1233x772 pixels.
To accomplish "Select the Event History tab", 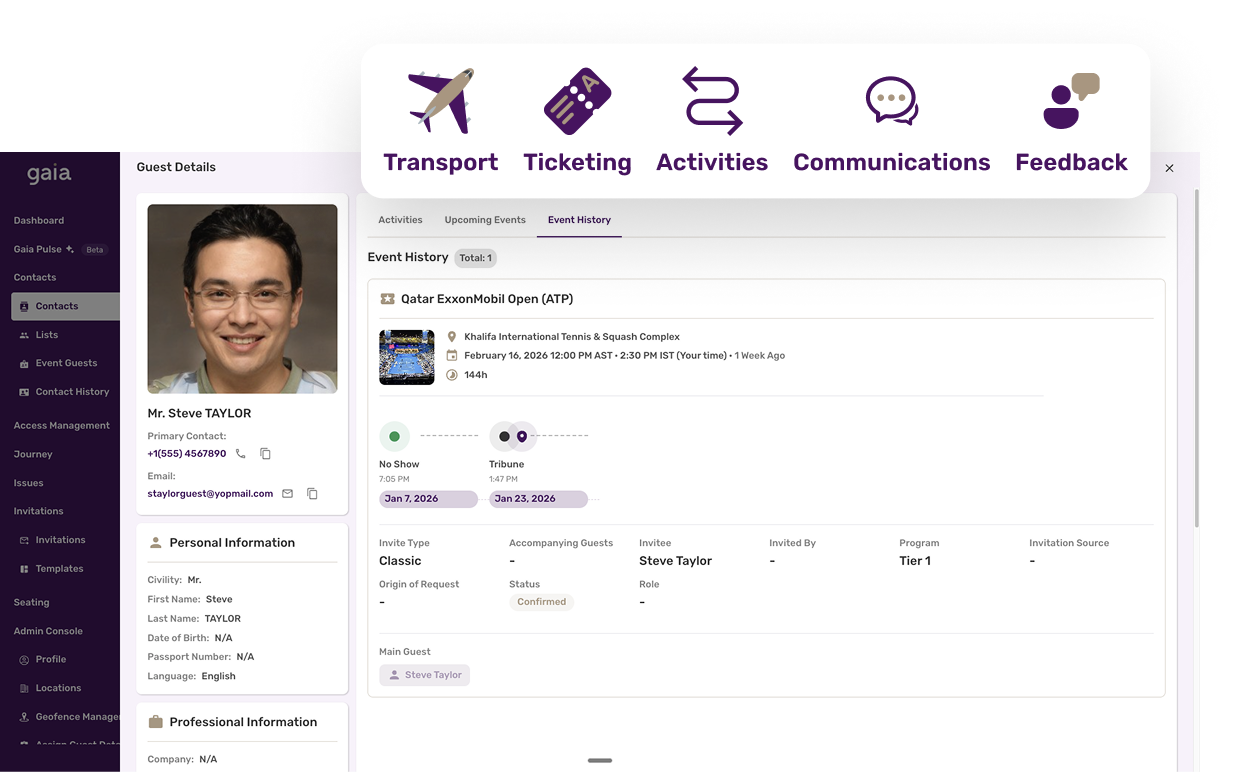I will click(579, 220).
